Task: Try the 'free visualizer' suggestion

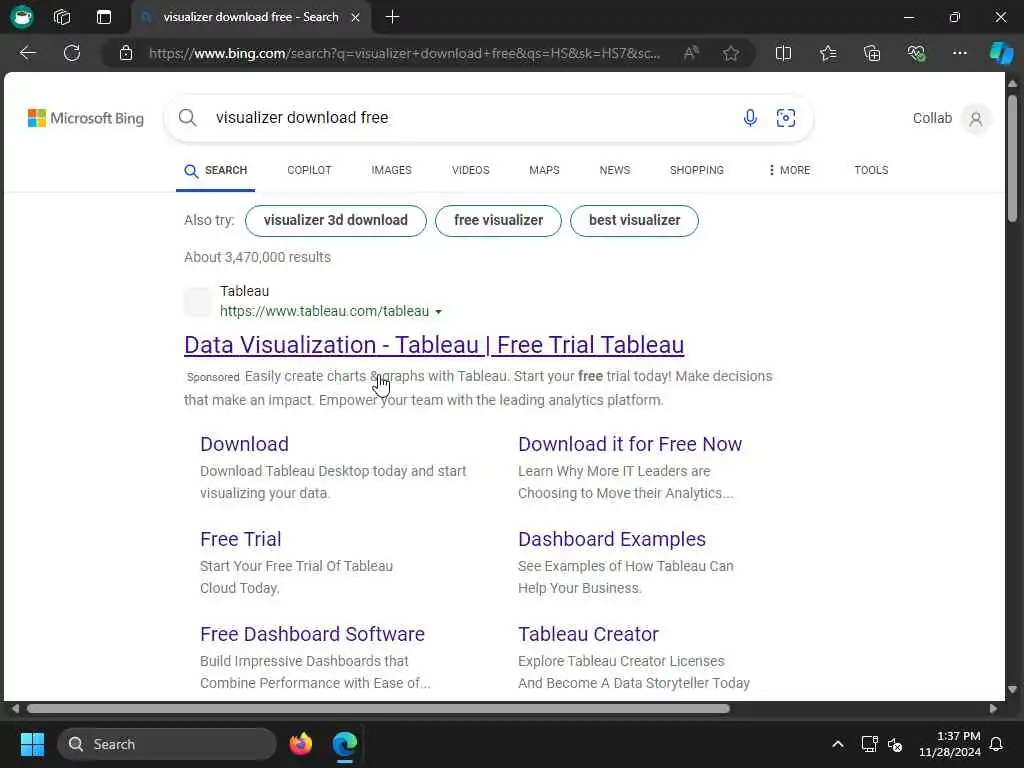Action: 498,220
